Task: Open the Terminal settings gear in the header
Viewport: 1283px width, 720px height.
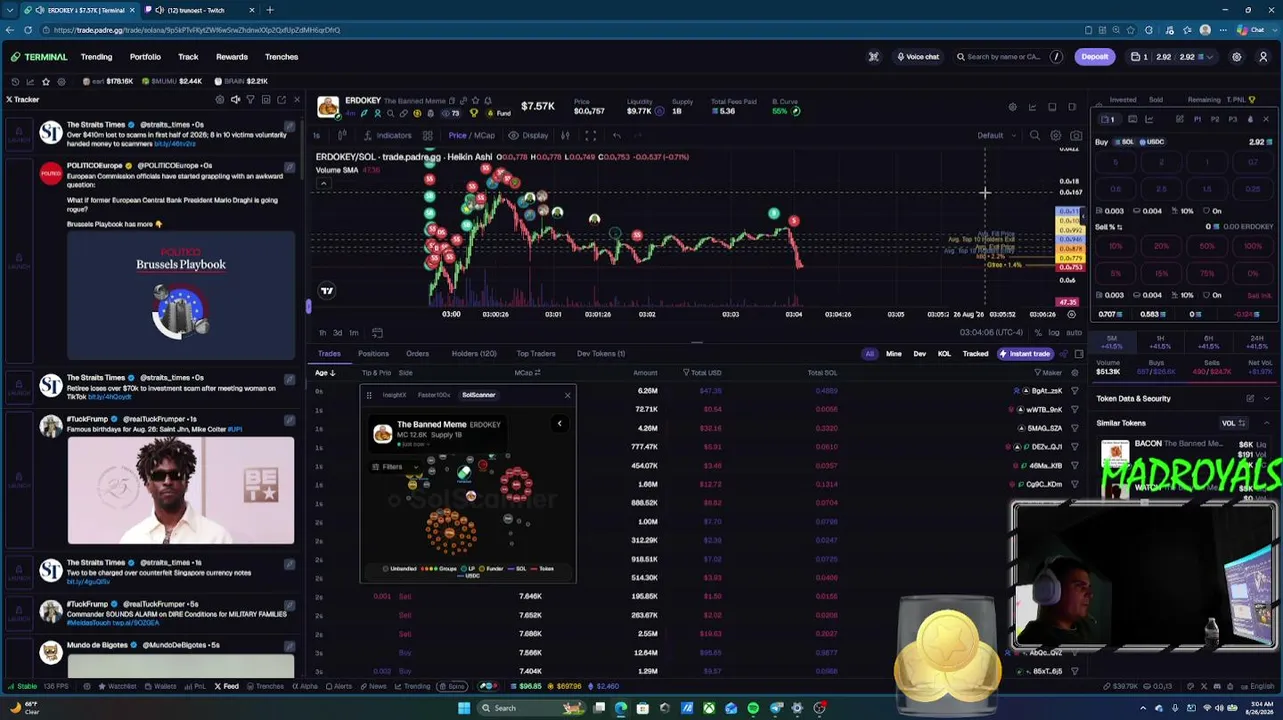Action: tap(1236, 57)
